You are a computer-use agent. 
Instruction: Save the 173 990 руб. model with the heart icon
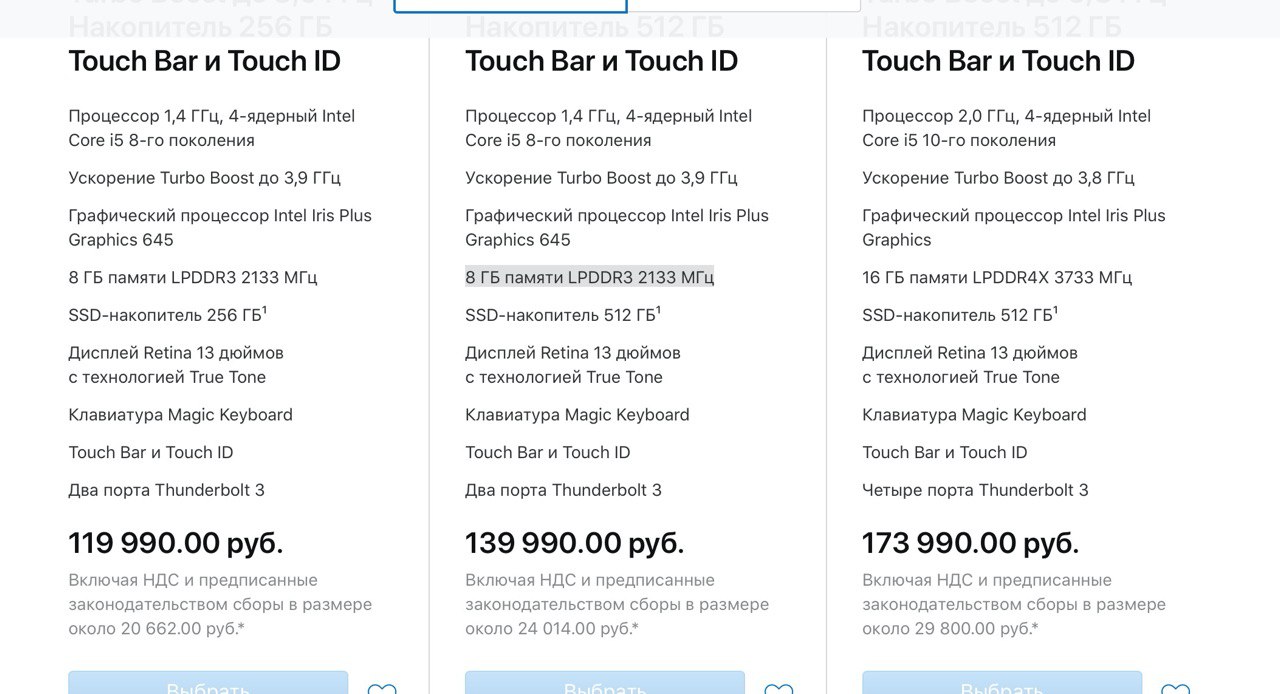(1176, 689)
